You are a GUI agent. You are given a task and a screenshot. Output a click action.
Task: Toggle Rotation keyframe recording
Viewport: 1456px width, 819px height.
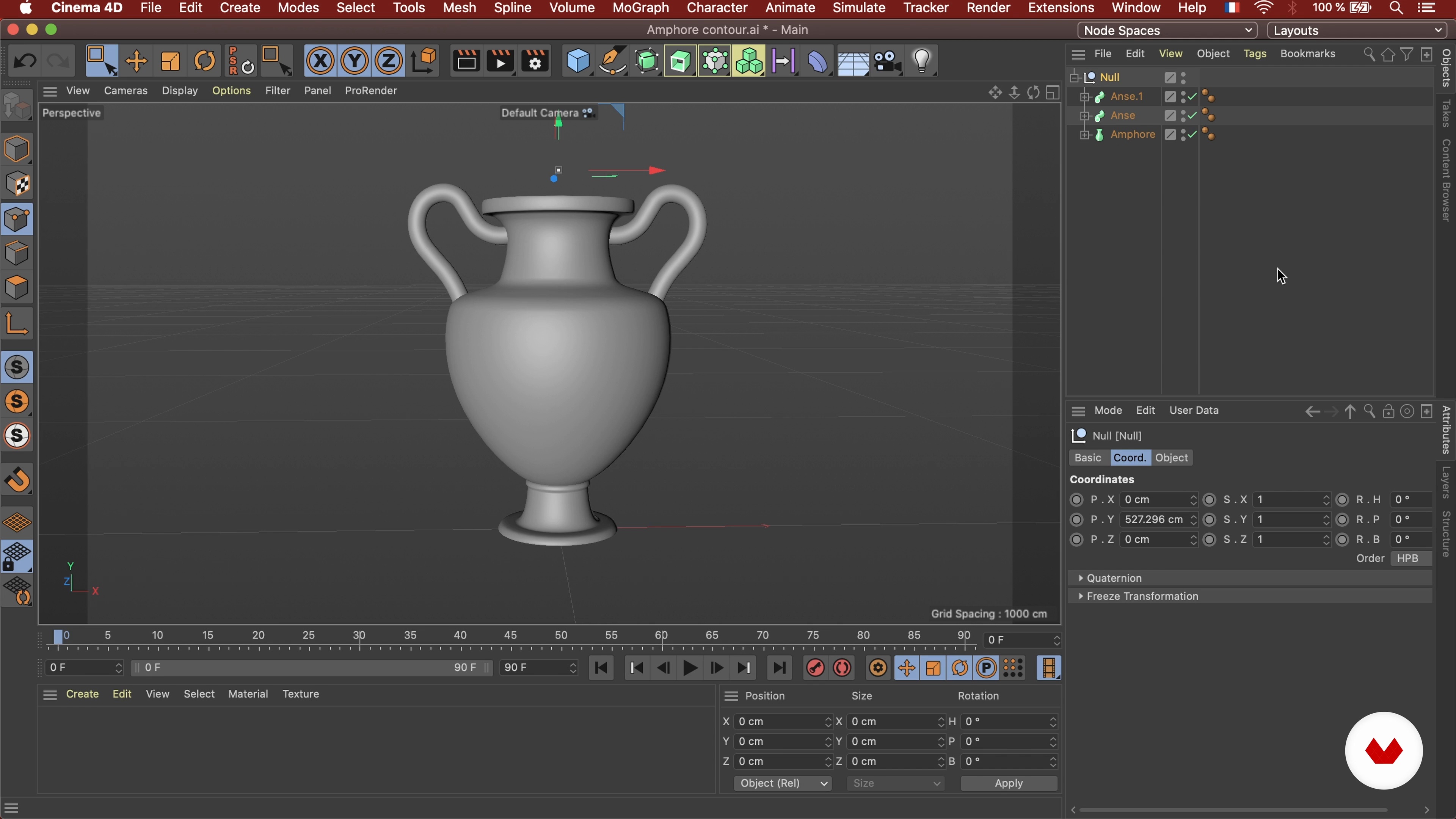click(960, 668)
